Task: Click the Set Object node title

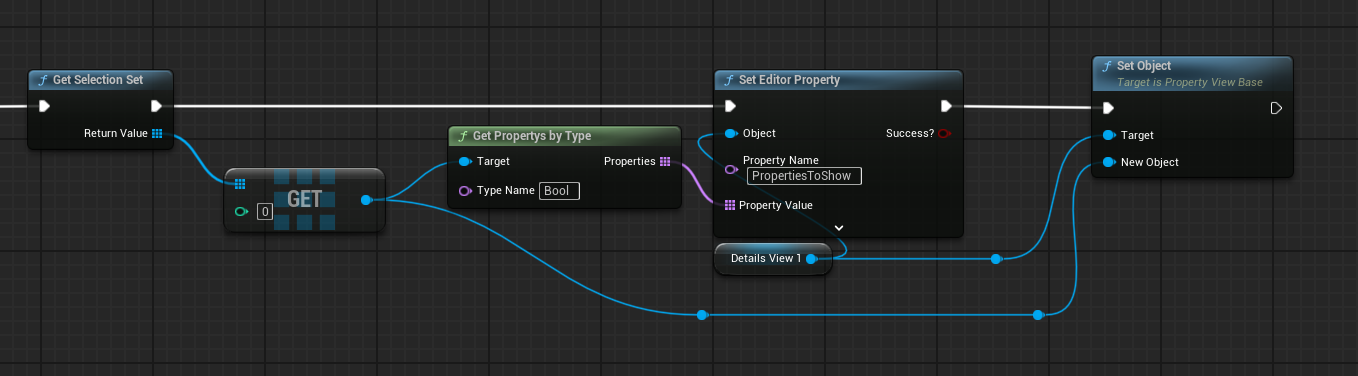Action: point(1144,66)
